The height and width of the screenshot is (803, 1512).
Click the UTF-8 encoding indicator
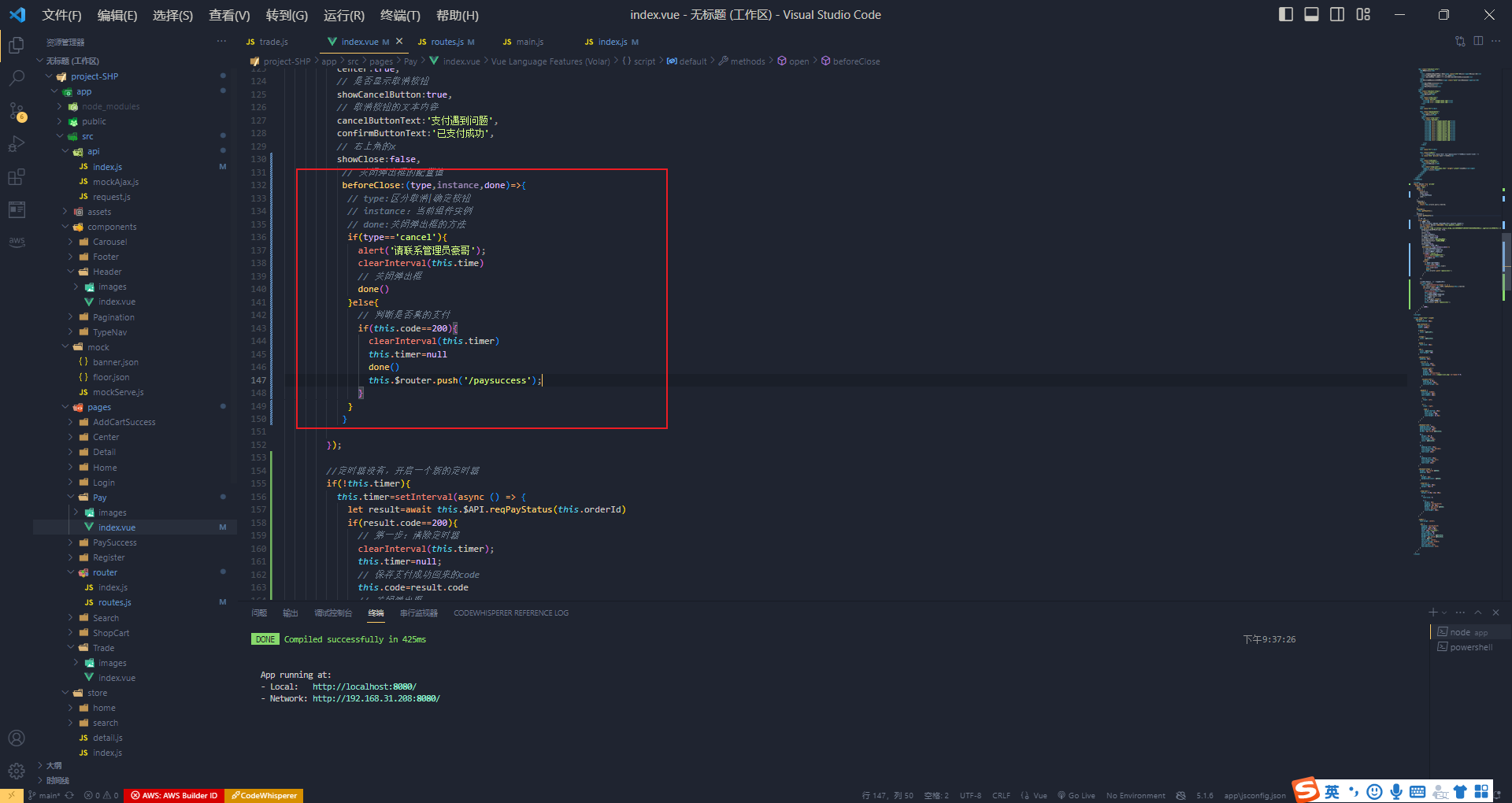970,795
